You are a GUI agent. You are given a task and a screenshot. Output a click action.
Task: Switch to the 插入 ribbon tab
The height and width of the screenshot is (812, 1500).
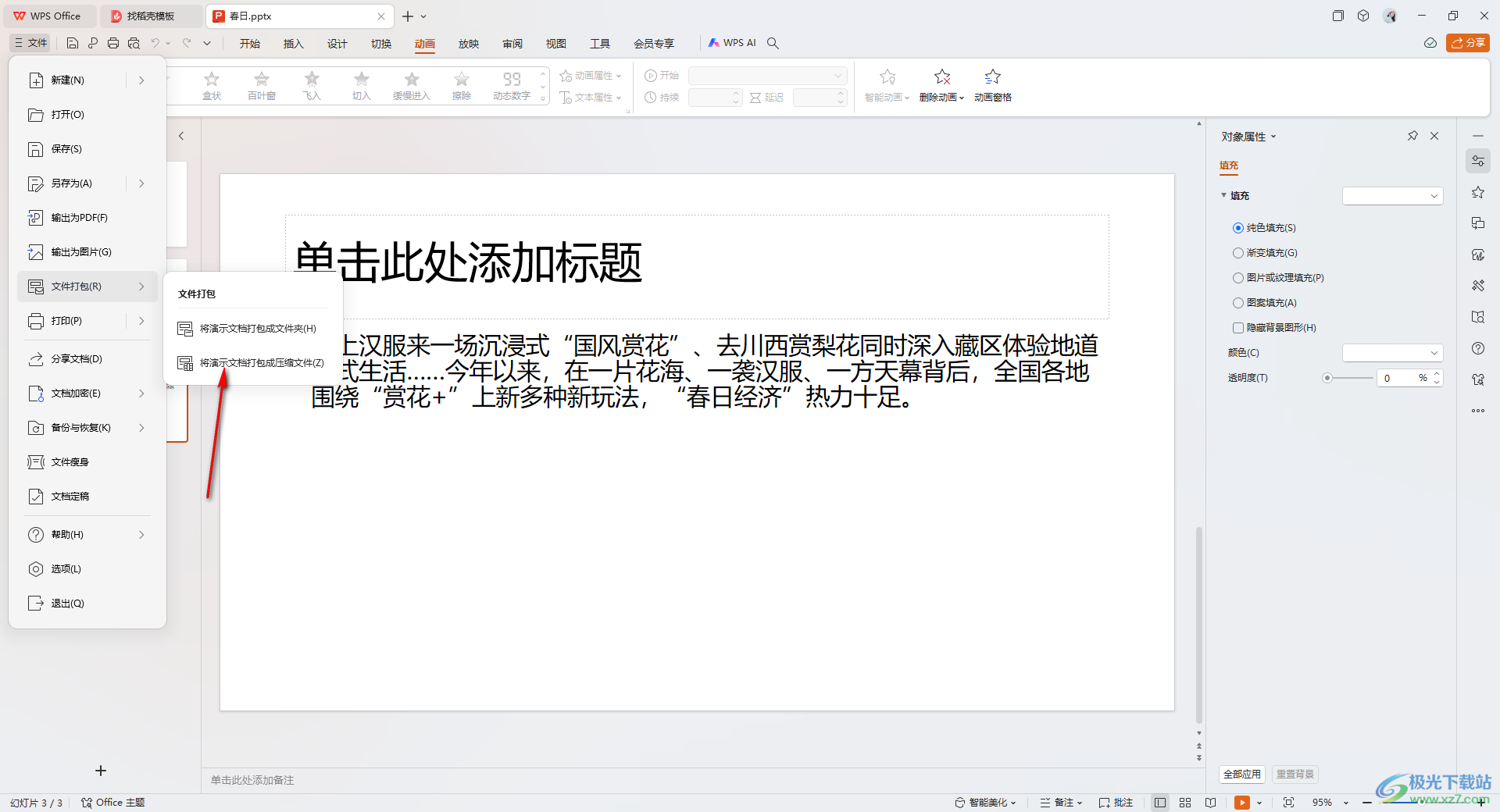click(x=293, y=44)
